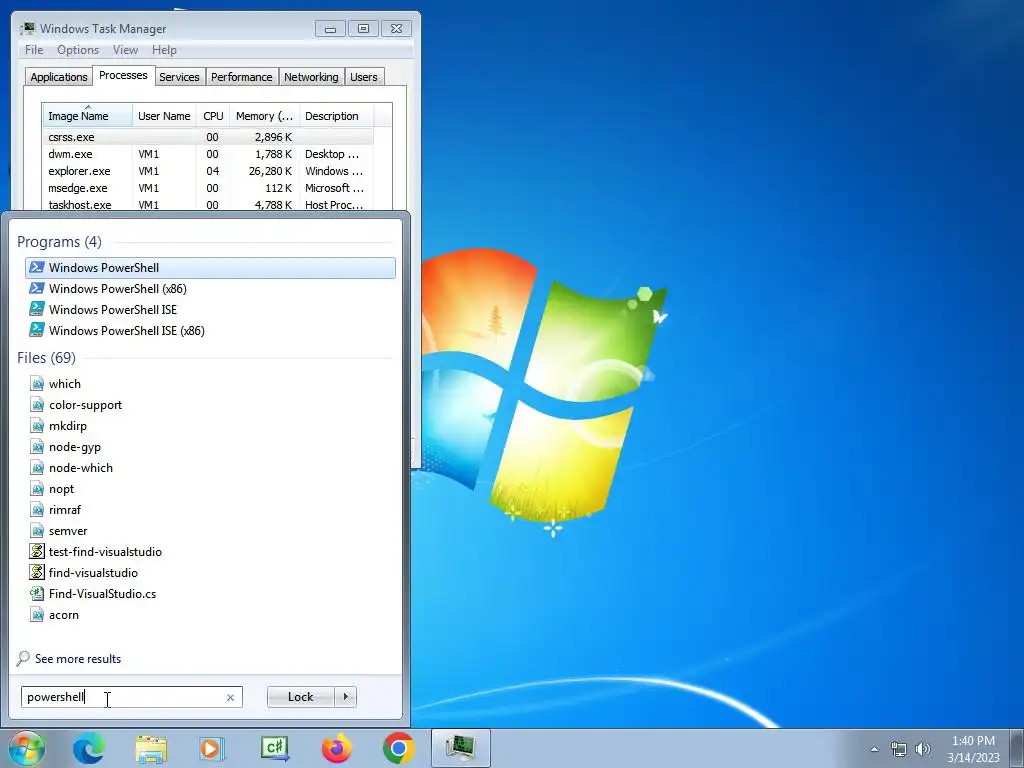1024x768 pixels.
Task: Sort processes by Description column
Action: pos(336,116)
